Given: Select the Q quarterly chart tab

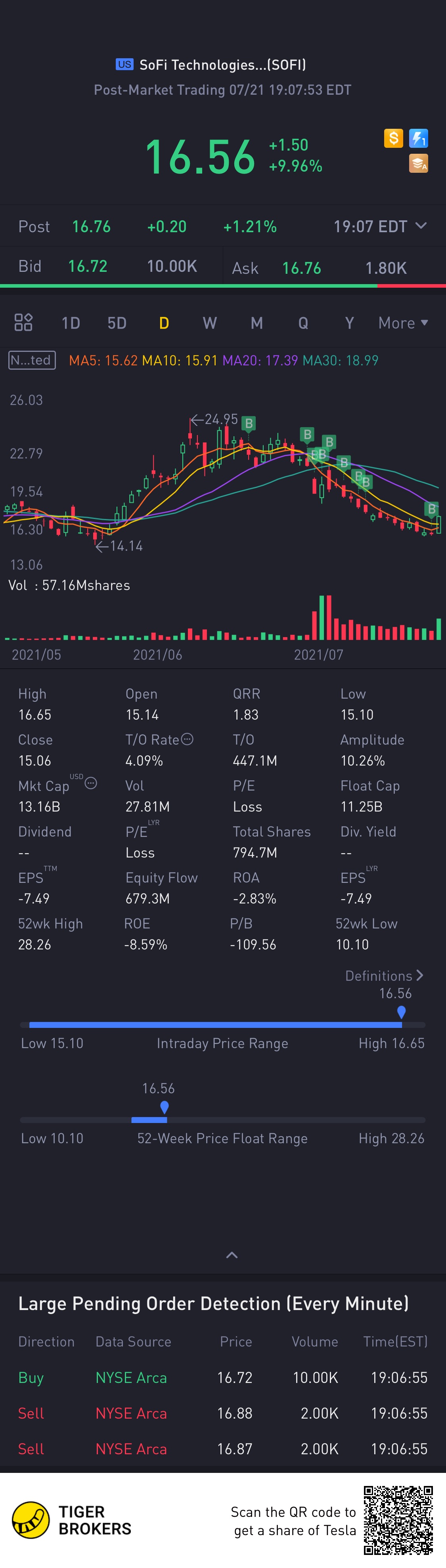Looking at the screenshot, I should pos(303,323).
